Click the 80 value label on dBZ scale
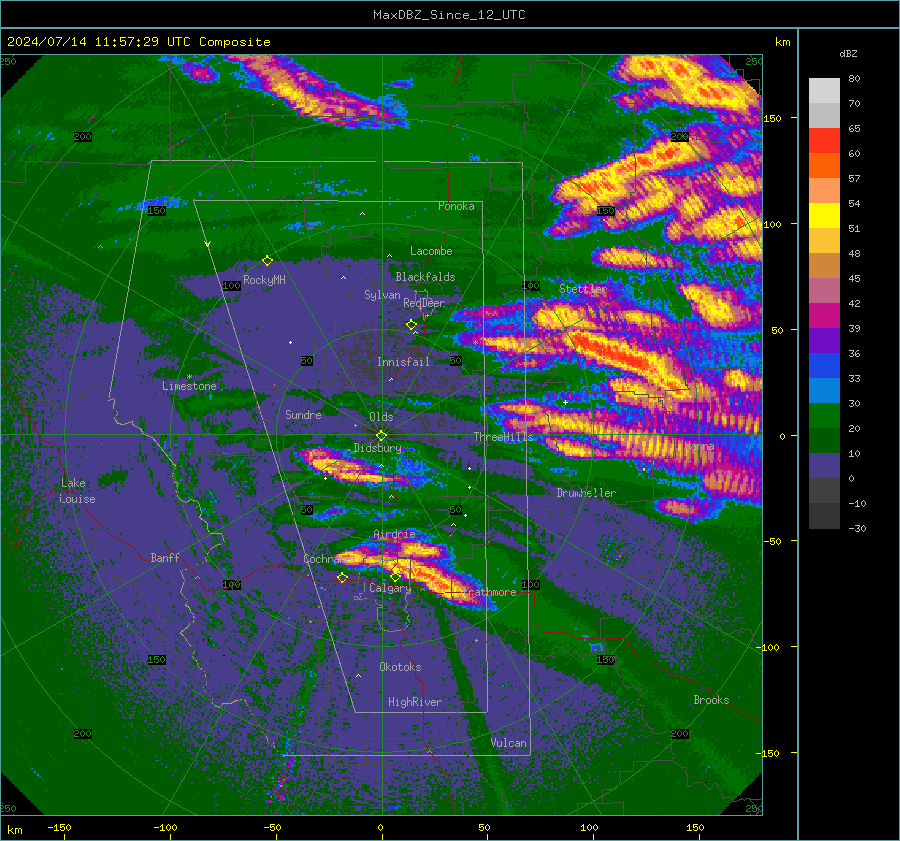The width and height of the screenshot is (900, 841). [854, 78]
